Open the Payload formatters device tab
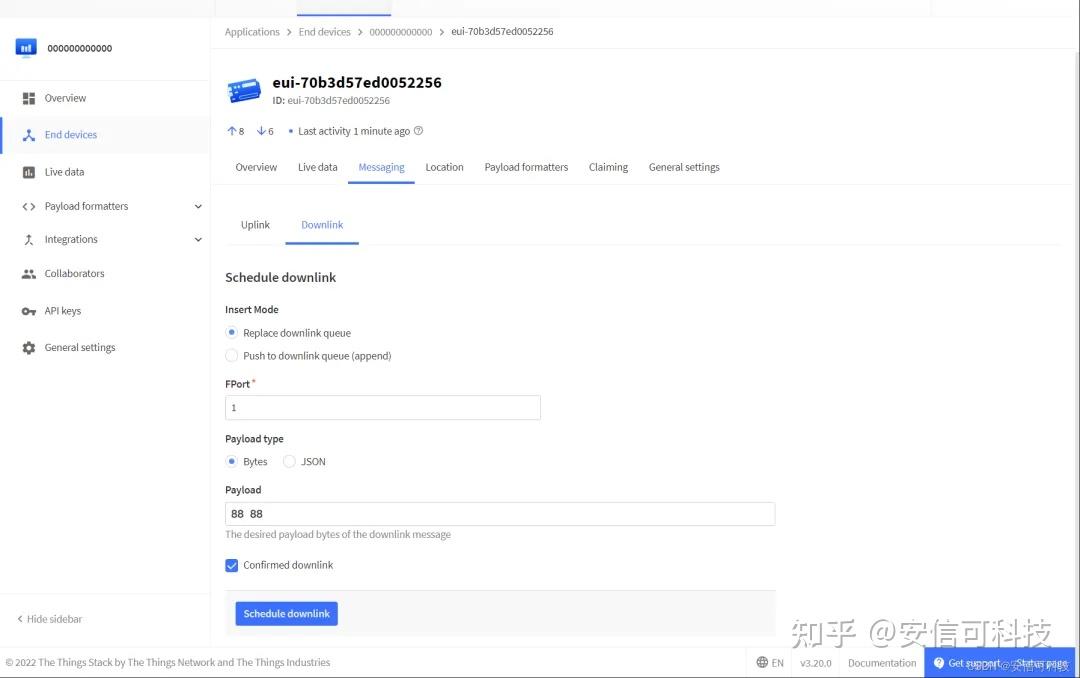Image resolution: width=1080 pixels, height=678 pixels. point(526,167)
